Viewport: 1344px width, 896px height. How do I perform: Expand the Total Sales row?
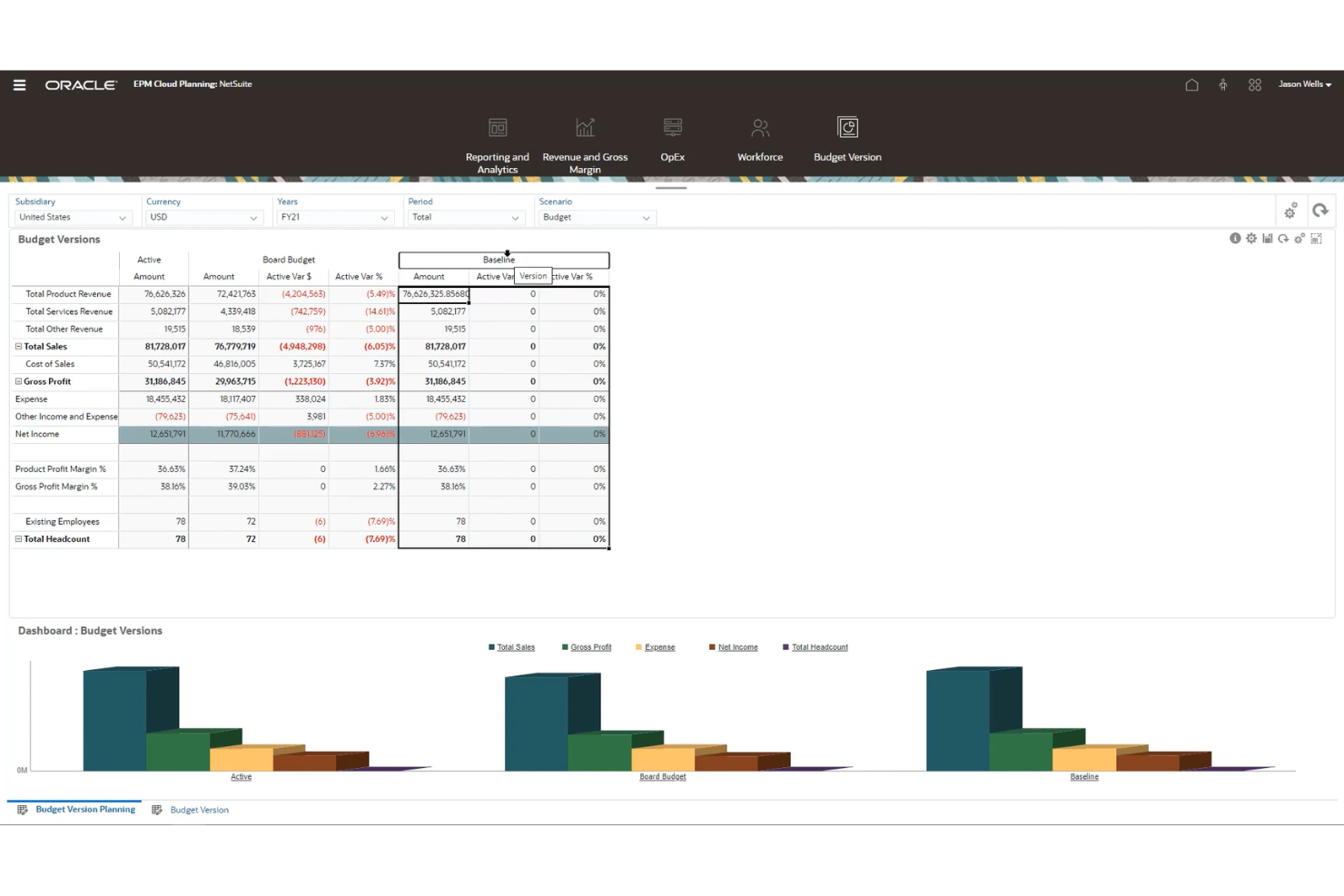pyautogui.click(x=18, y=346)
